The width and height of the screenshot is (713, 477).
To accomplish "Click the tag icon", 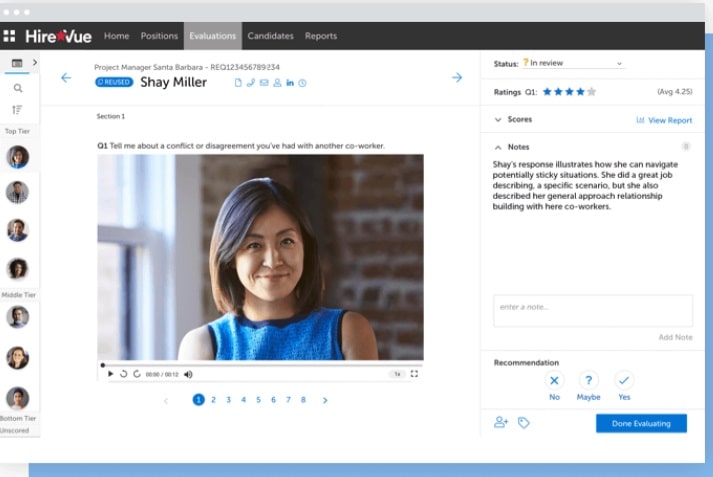I will [523, 423].
